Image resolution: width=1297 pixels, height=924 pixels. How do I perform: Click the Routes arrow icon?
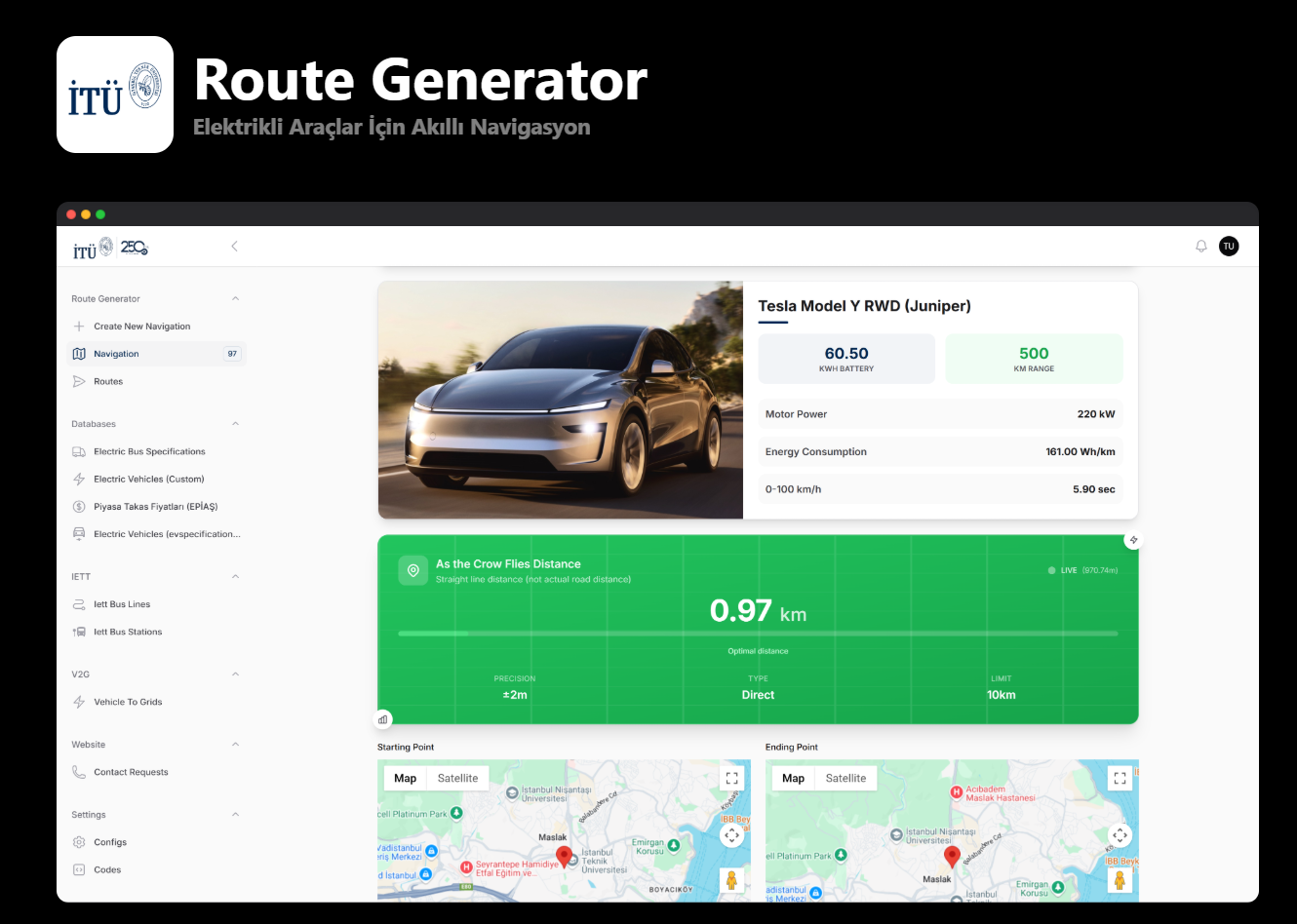coord(79,381)
